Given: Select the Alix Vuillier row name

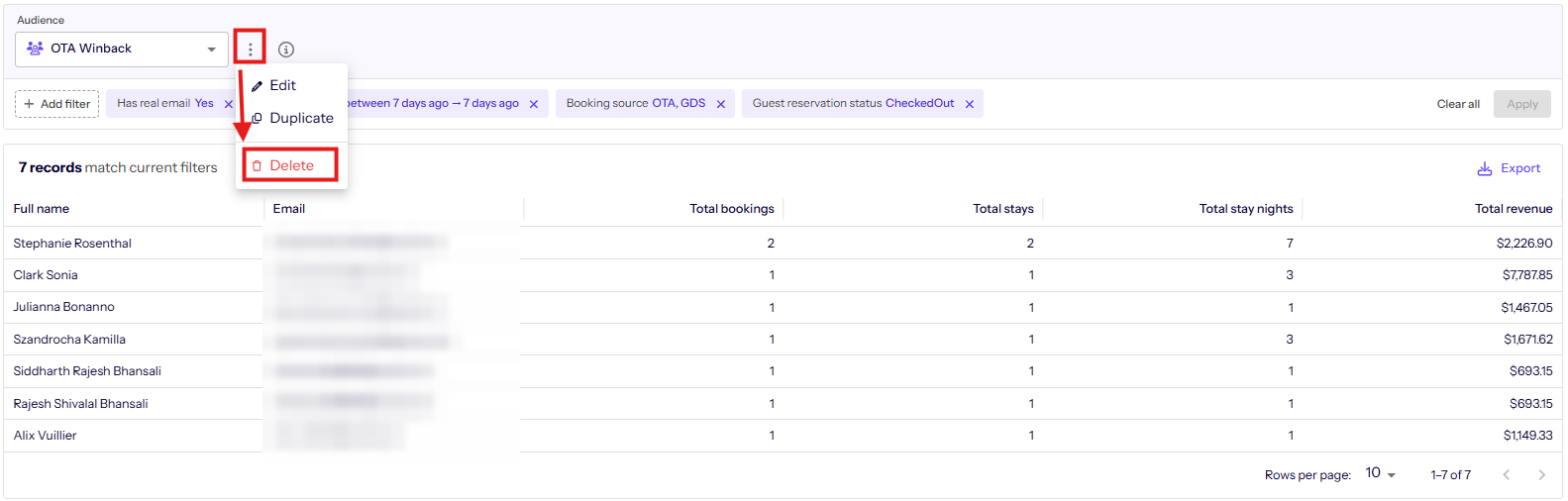Looking at the screenshot, I should tap(45, 436).
